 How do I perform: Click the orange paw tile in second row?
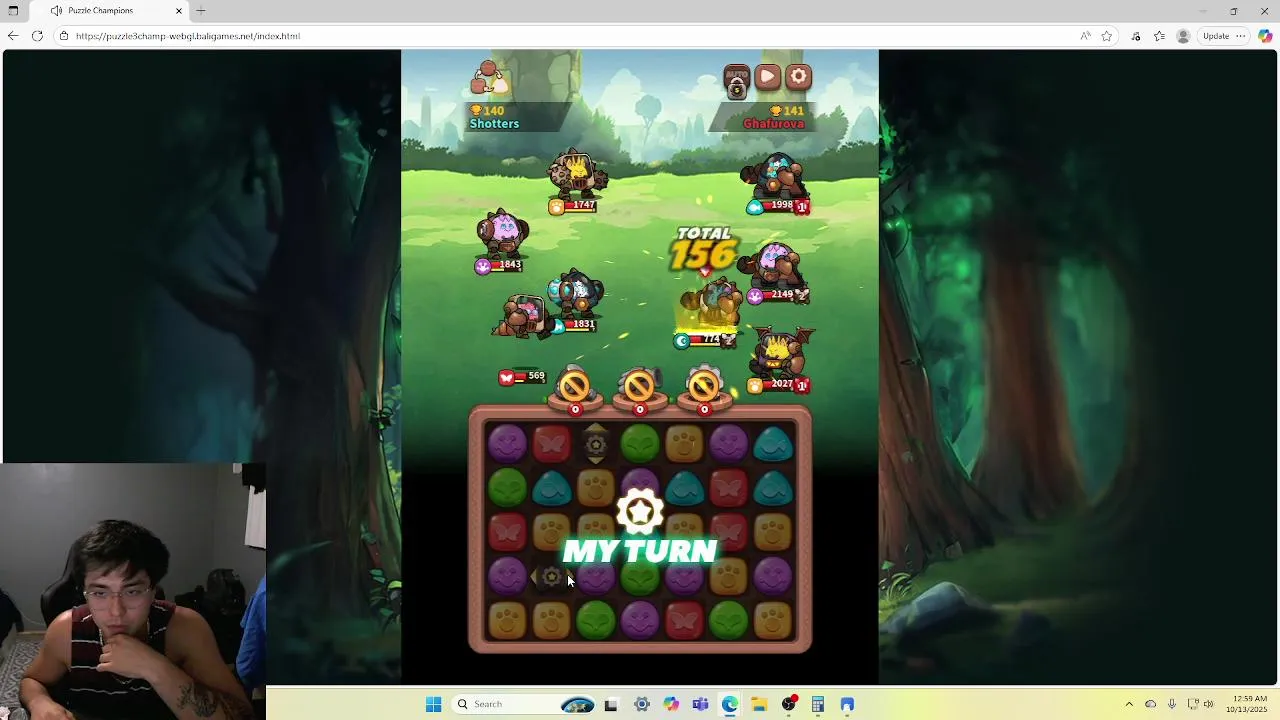596,488
